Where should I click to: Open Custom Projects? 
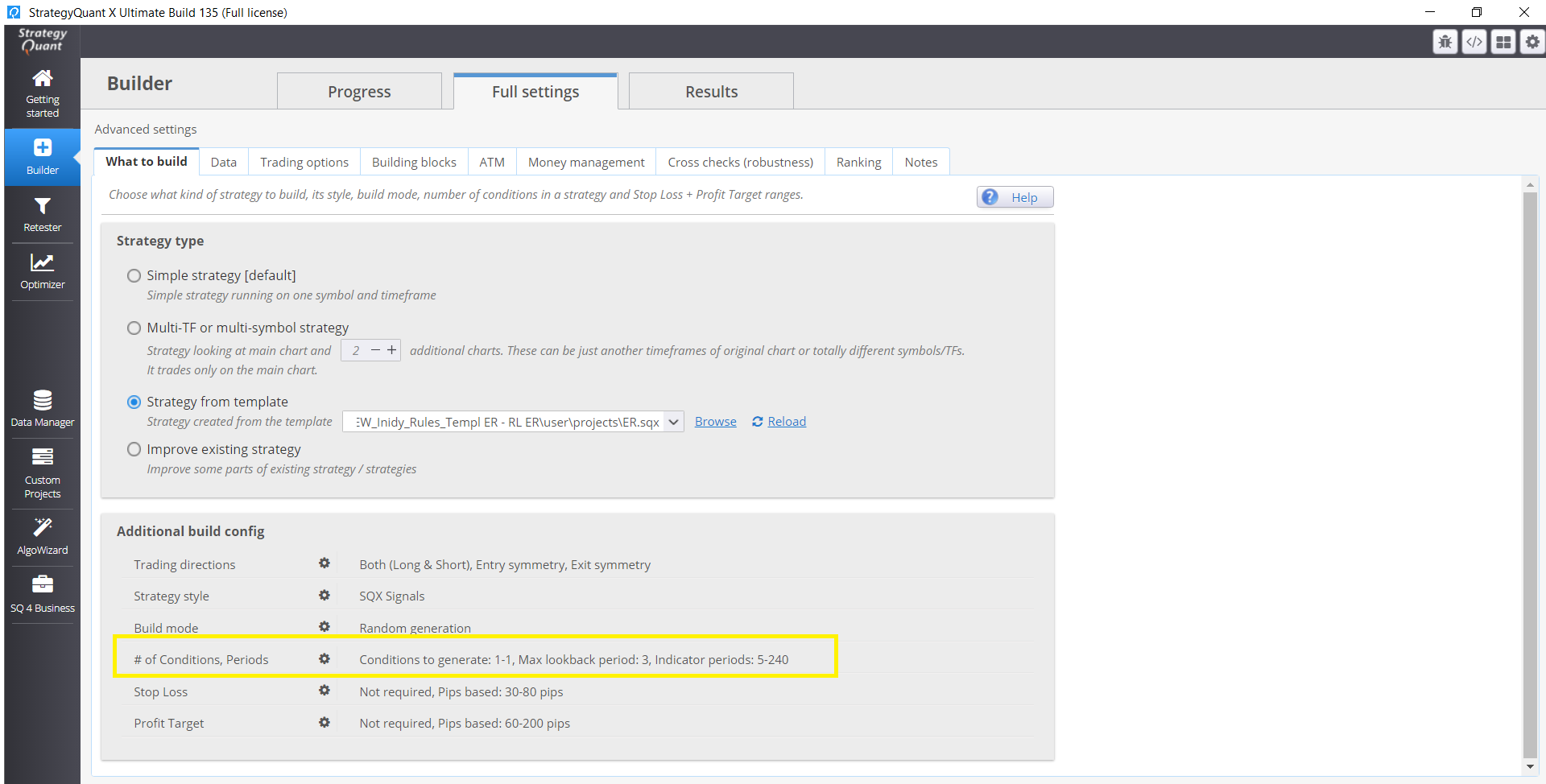42,473
